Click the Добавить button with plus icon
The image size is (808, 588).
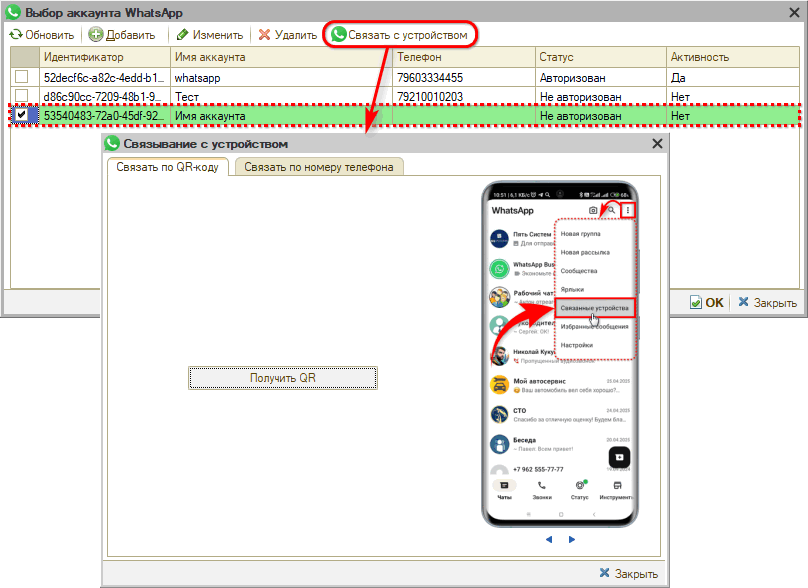[x=122, y=35]
